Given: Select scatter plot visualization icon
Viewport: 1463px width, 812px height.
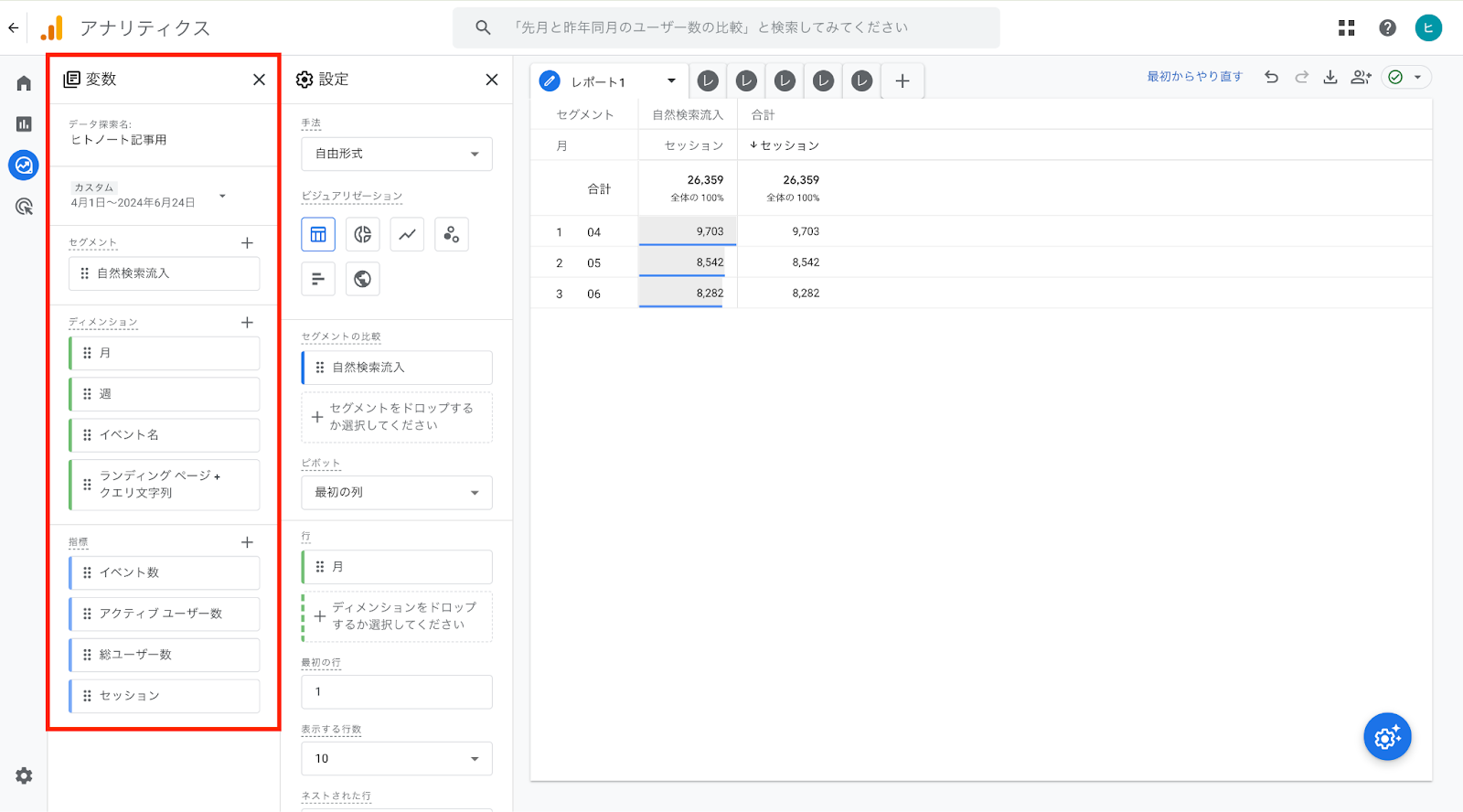Looking at the screenshot, I should tap(452, 234).
